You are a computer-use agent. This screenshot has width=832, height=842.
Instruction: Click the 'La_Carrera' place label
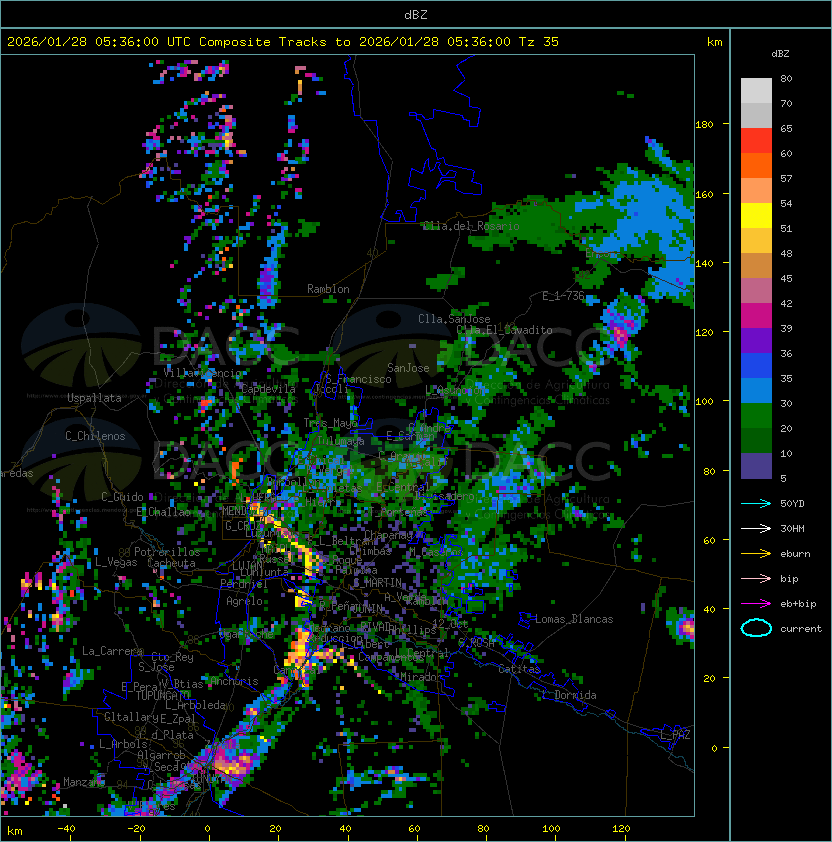[112, 651]
